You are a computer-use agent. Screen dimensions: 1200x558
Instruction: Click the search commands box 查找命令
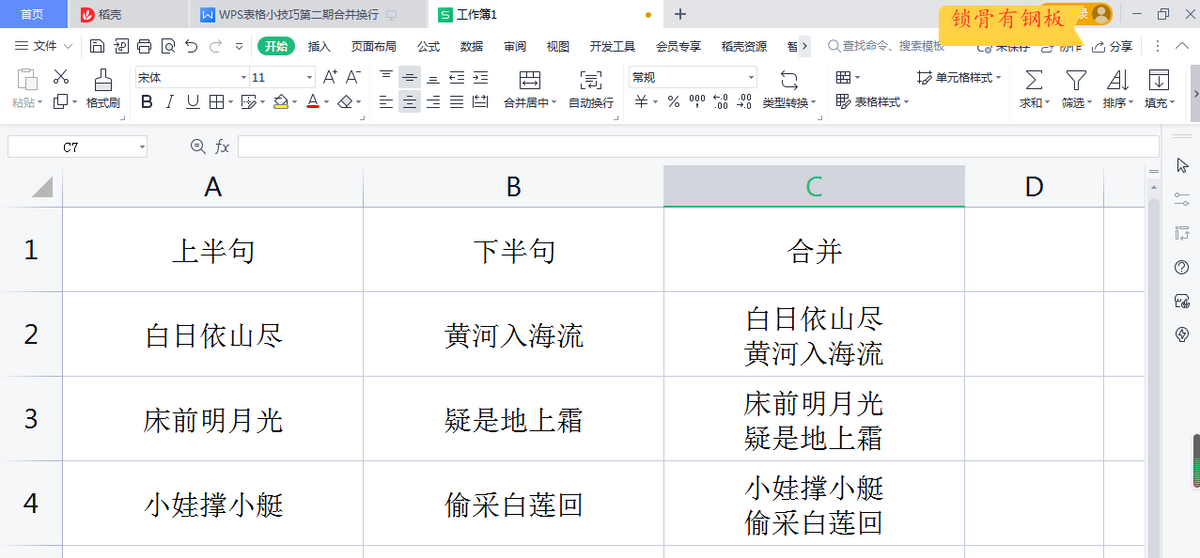point(886,46)
